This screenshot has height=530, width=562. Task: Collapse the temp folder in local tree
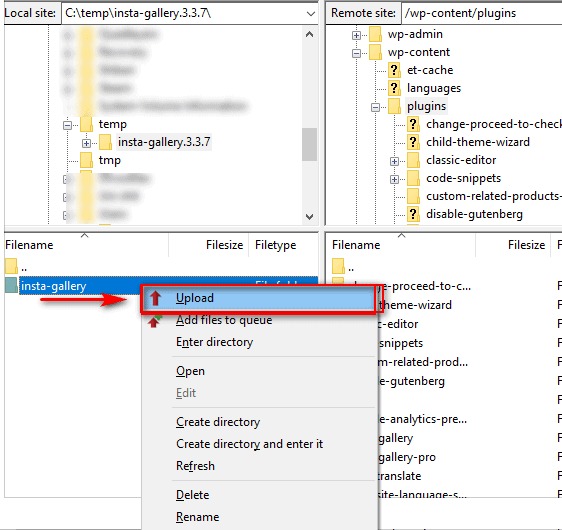(x=67, y=125)
